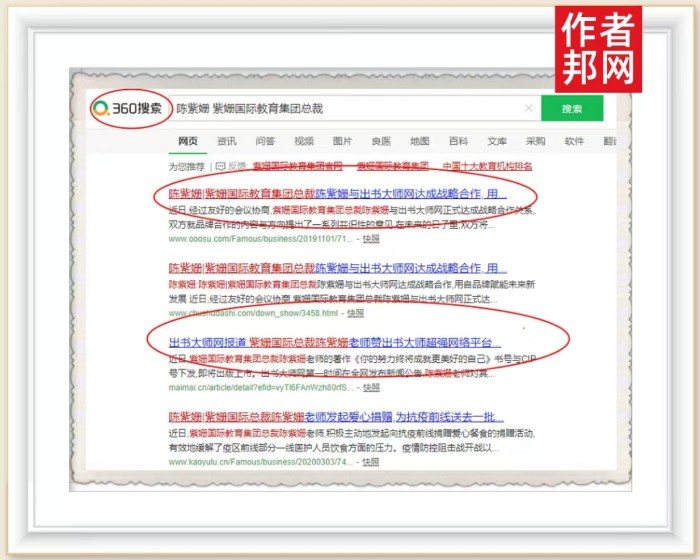Switch to the 文库 tab
The width and height of the screenshot is (700, 560).
[x=497, y=141]
